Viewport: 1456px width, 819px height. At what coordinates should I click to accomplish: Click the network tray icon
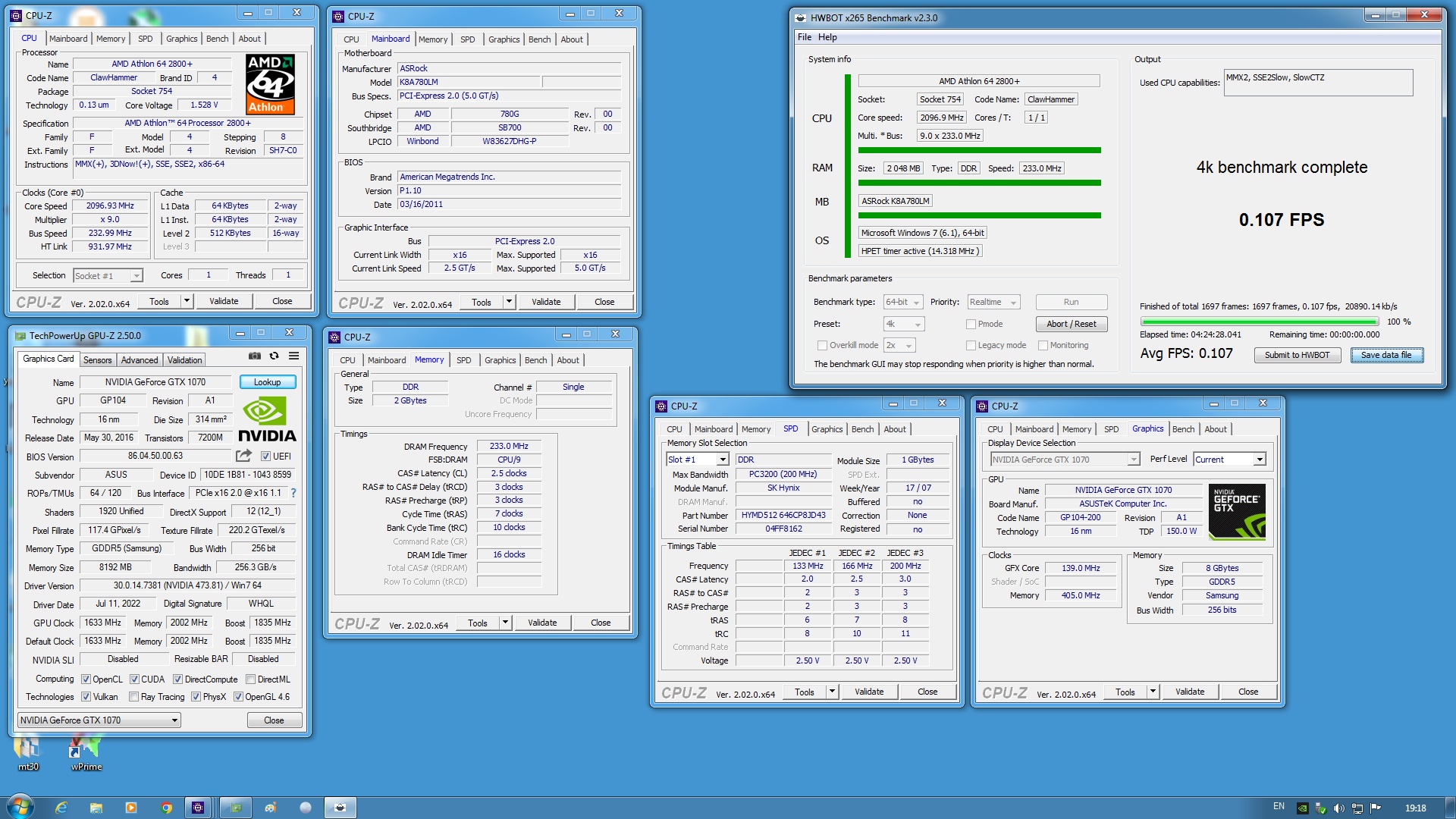(1357, 808)
